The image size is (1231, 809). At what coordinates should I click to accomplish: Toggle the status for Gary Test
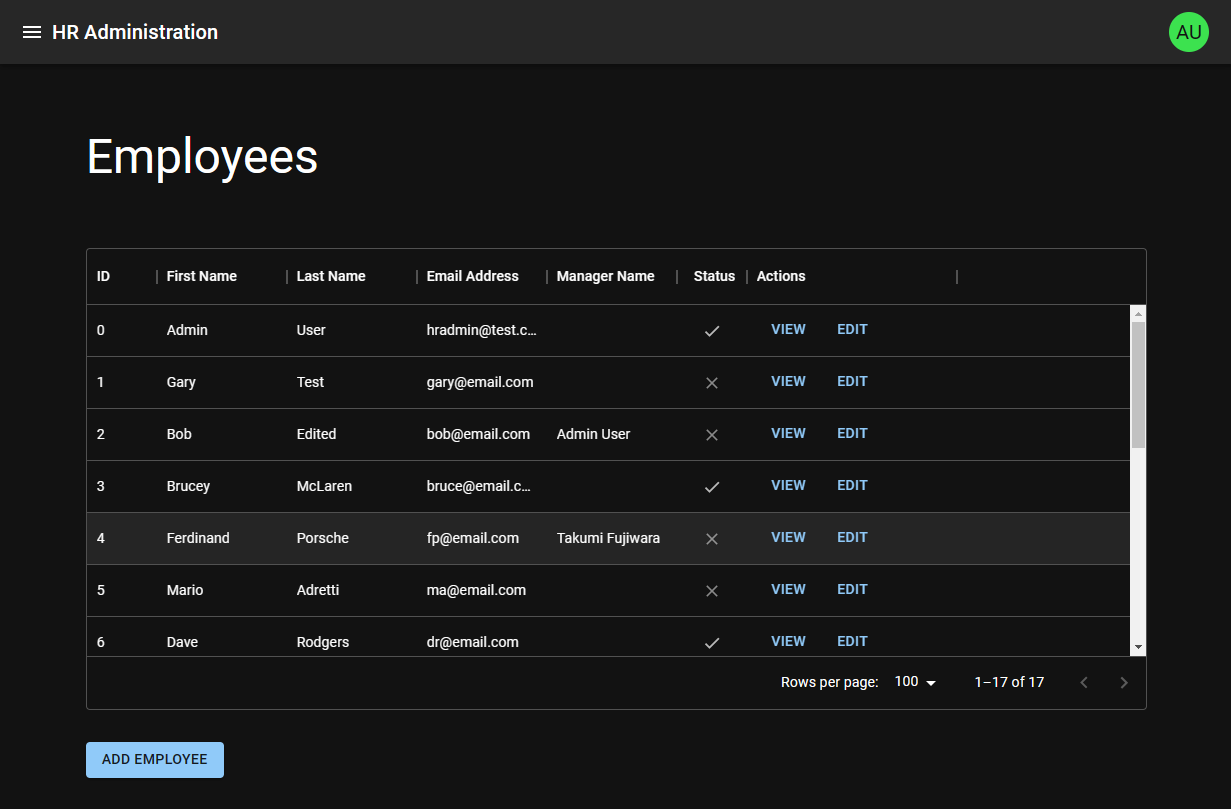point(711,382)
